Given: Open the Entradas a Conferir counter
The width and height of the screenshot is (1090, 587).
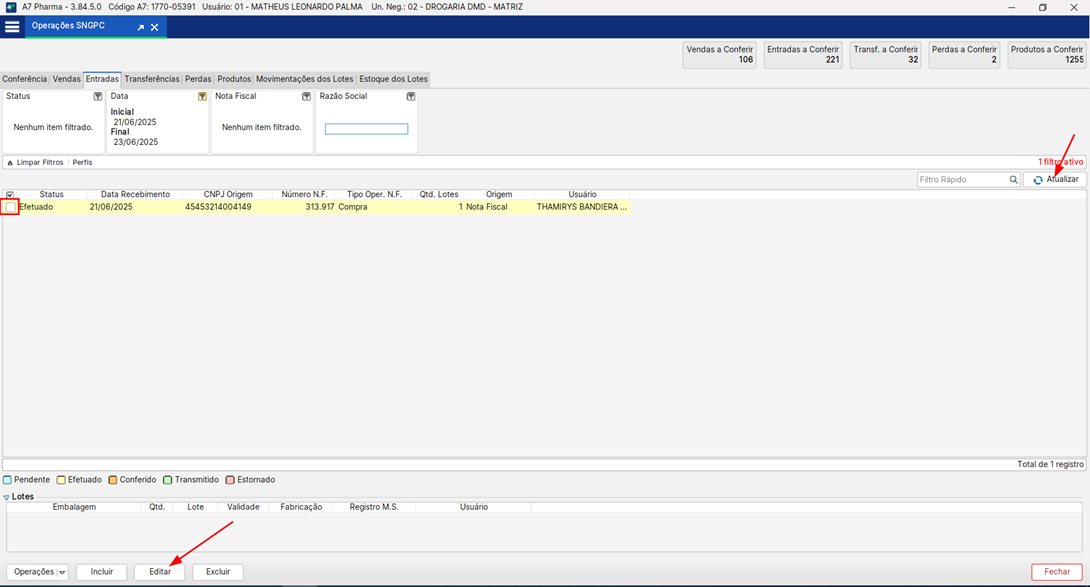Looking at the screenshot, I should (x=803, y=54).
